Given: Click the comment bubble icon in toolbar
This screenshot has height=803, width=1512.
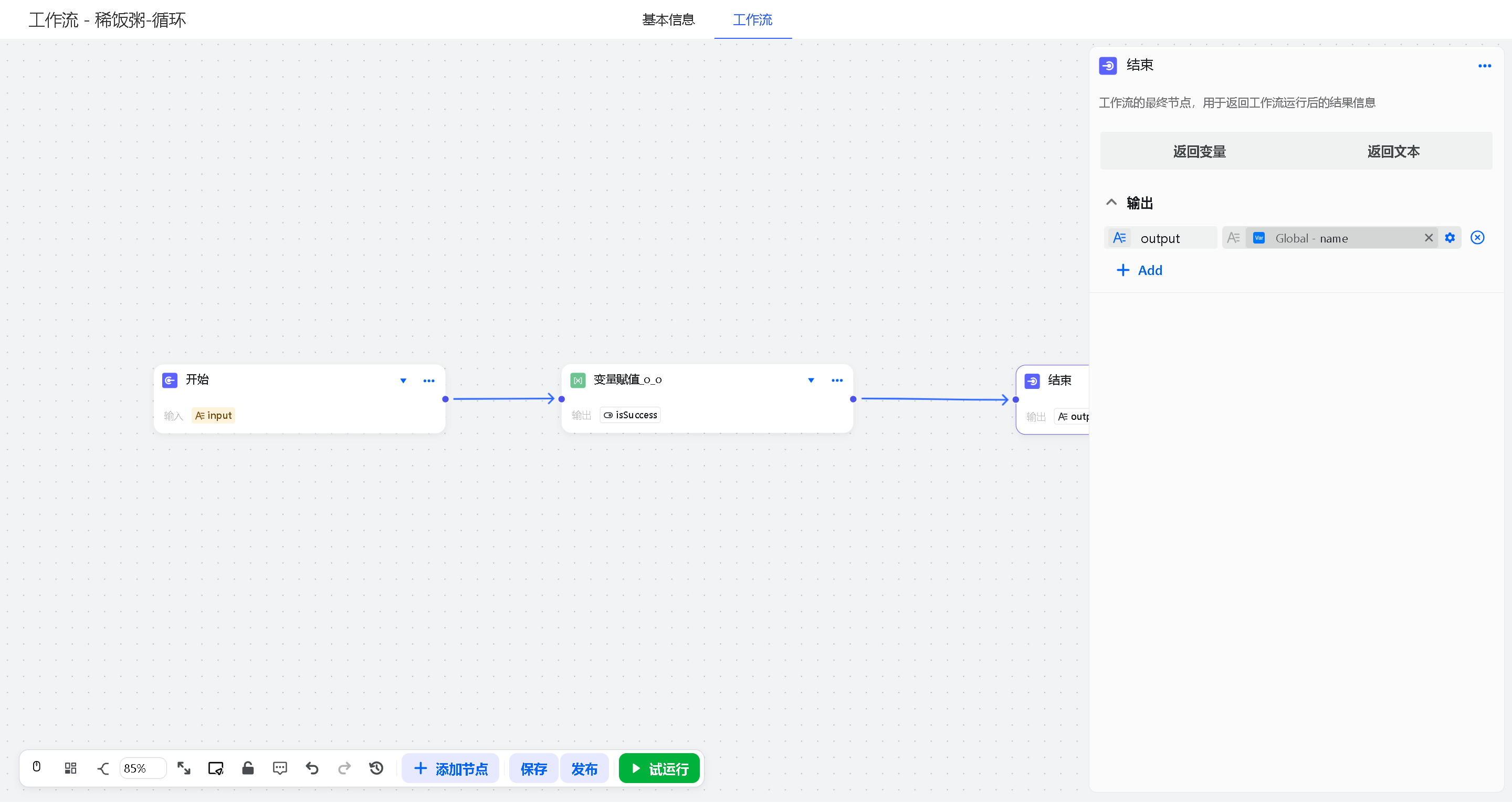Looking at the screenshot, I should click(x=280, y=768).
